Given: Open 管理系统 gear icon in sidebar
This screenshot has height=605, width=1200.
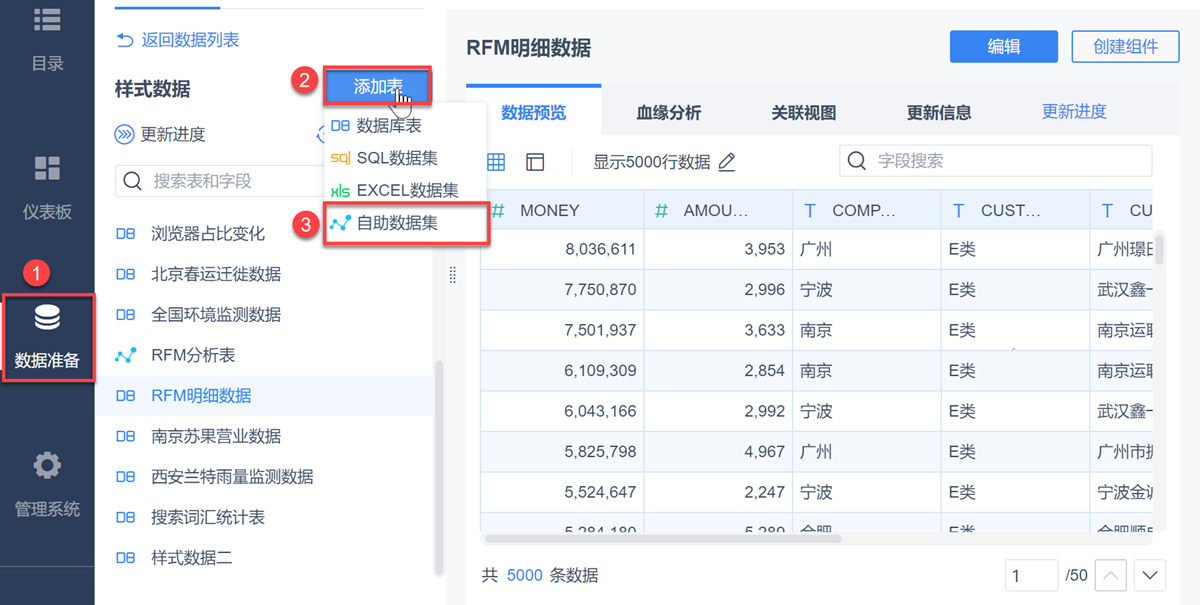Looking at the screenshot, I should click(47, 466).
